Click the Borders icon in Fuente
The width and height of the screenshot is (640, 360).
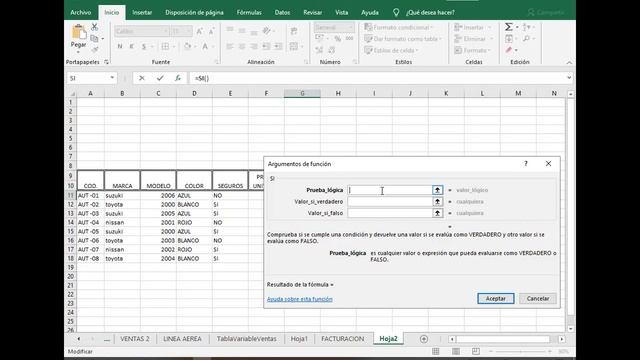165,46
